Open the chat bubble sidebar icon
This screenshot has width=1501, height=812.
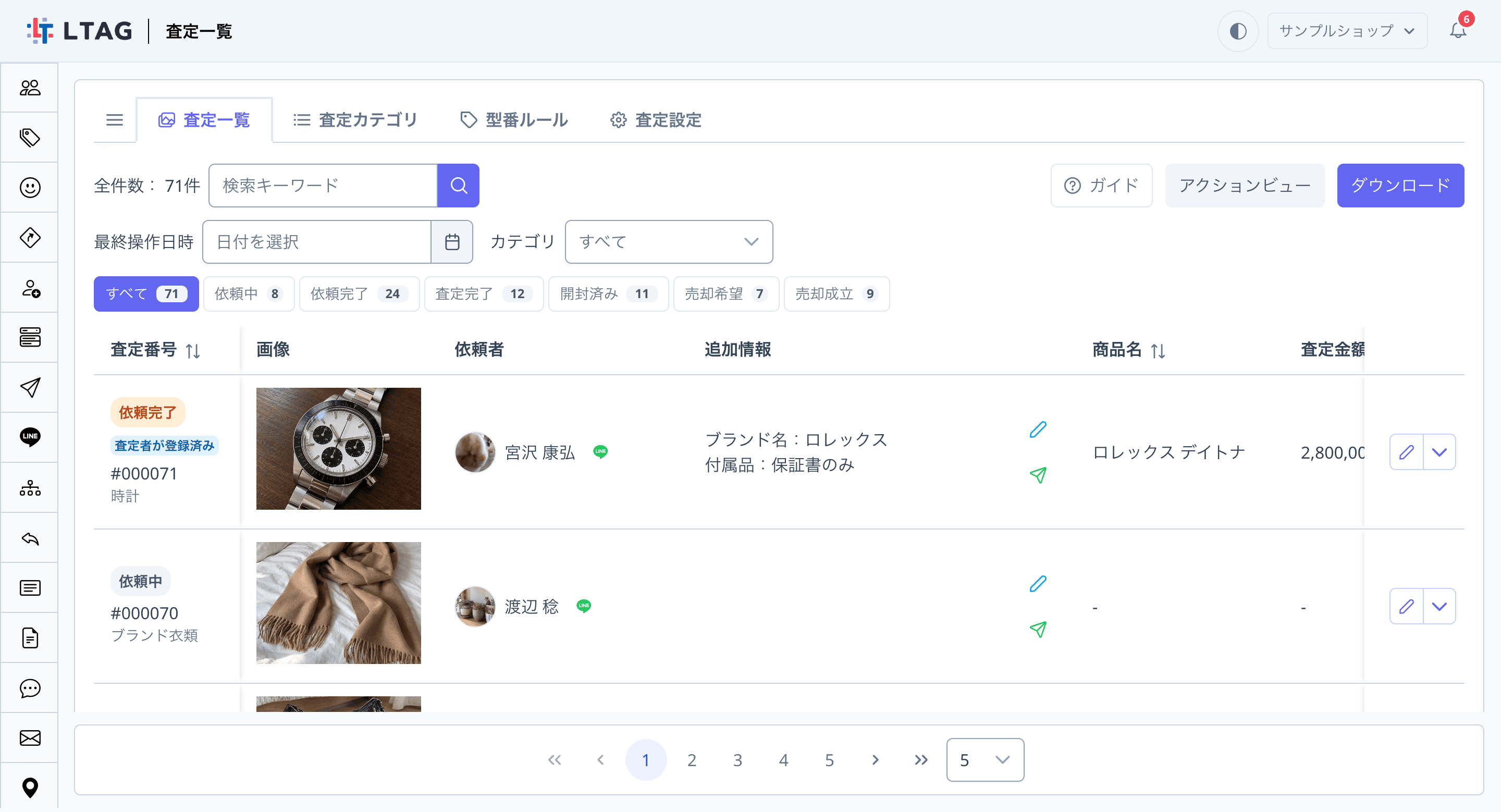point(30,688)
